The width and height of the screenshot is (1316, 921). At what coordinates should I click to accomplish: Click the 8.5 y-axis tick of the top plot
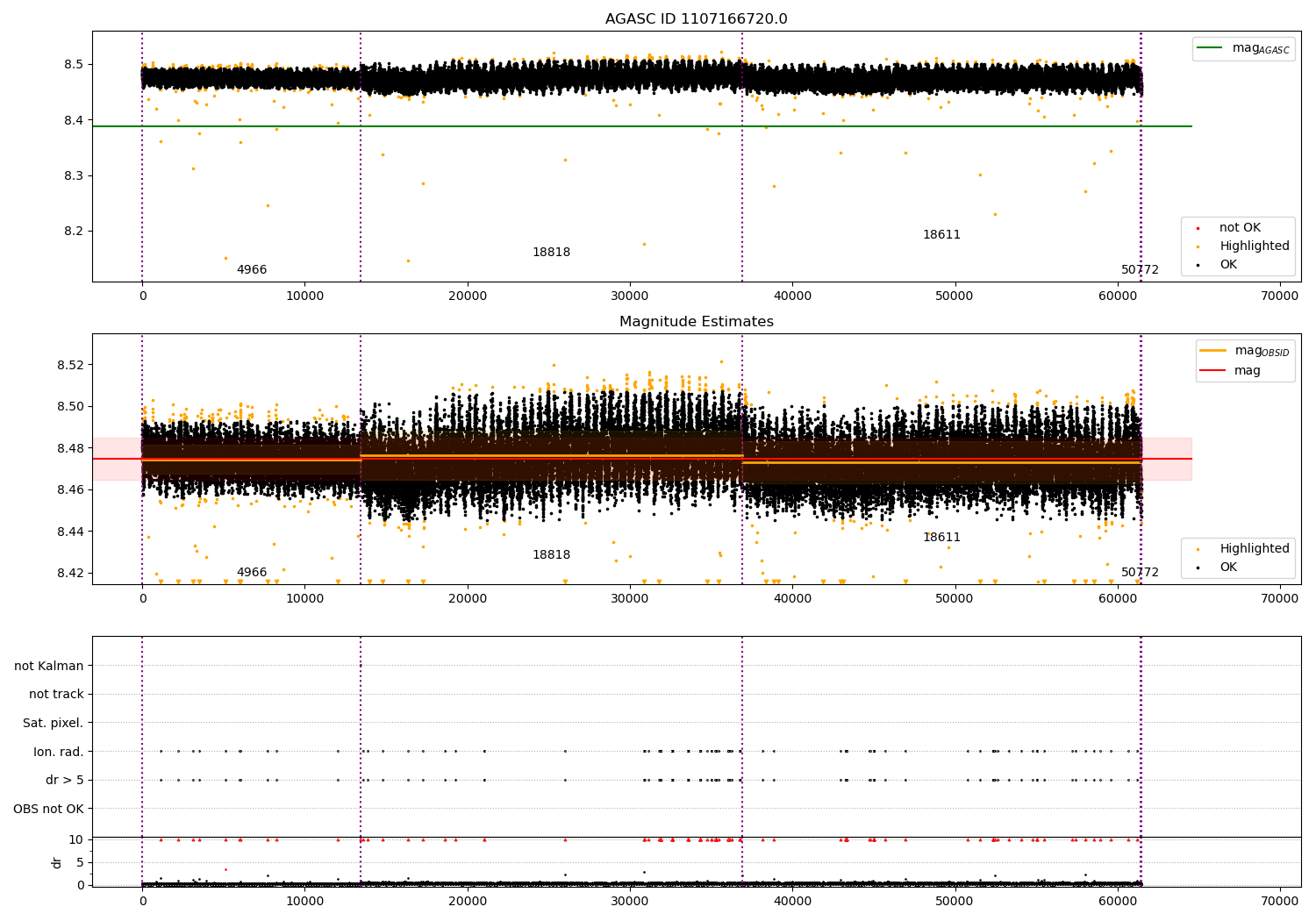pos(74,65)
